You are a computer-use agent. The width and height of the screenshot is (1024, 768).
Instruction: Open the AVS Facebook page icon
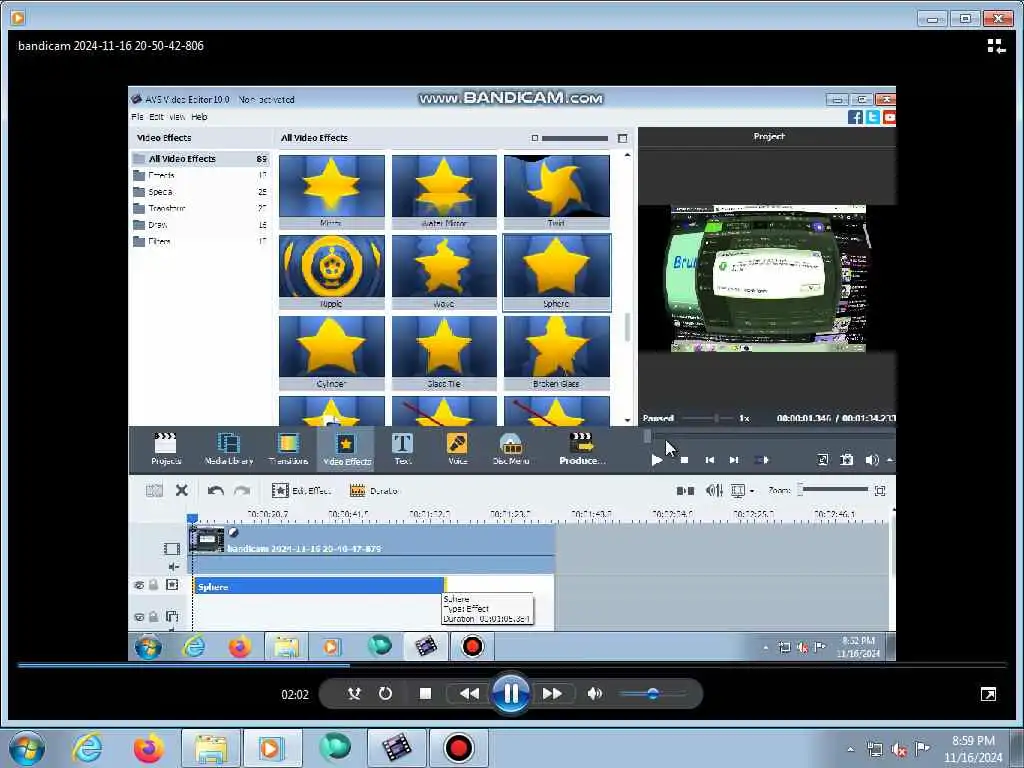point(855,117)
